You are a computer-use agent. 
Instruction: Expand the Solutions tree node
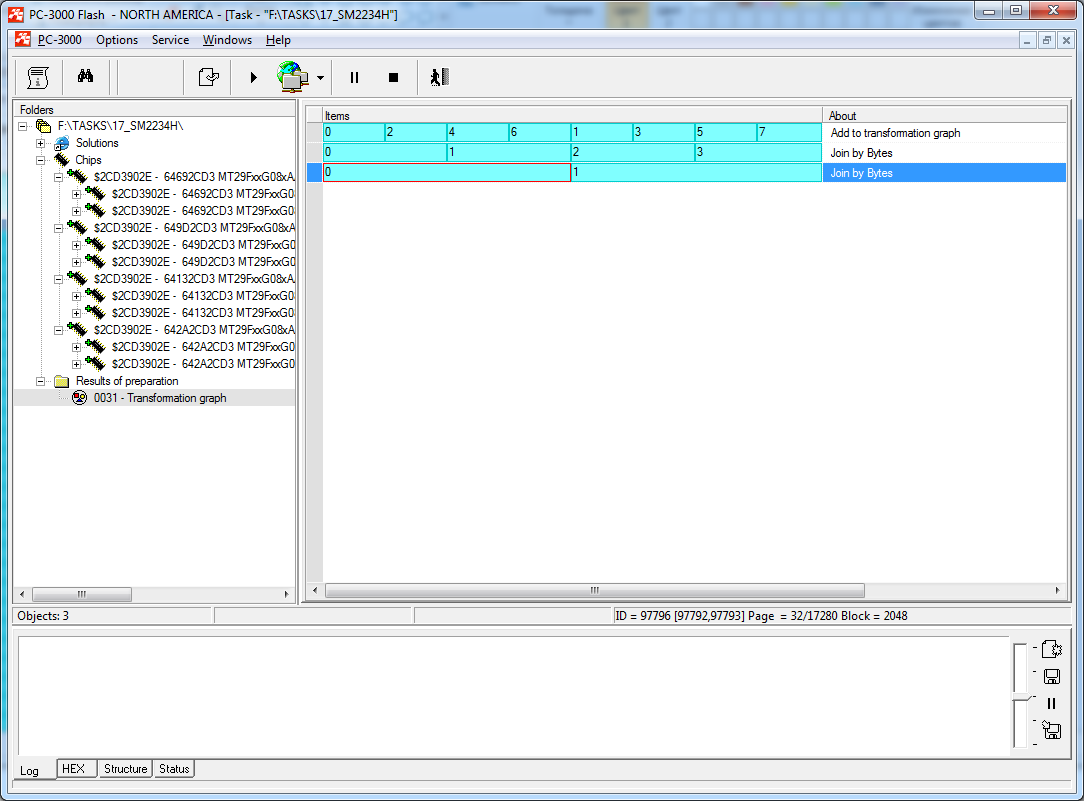(x=41, y=143)
